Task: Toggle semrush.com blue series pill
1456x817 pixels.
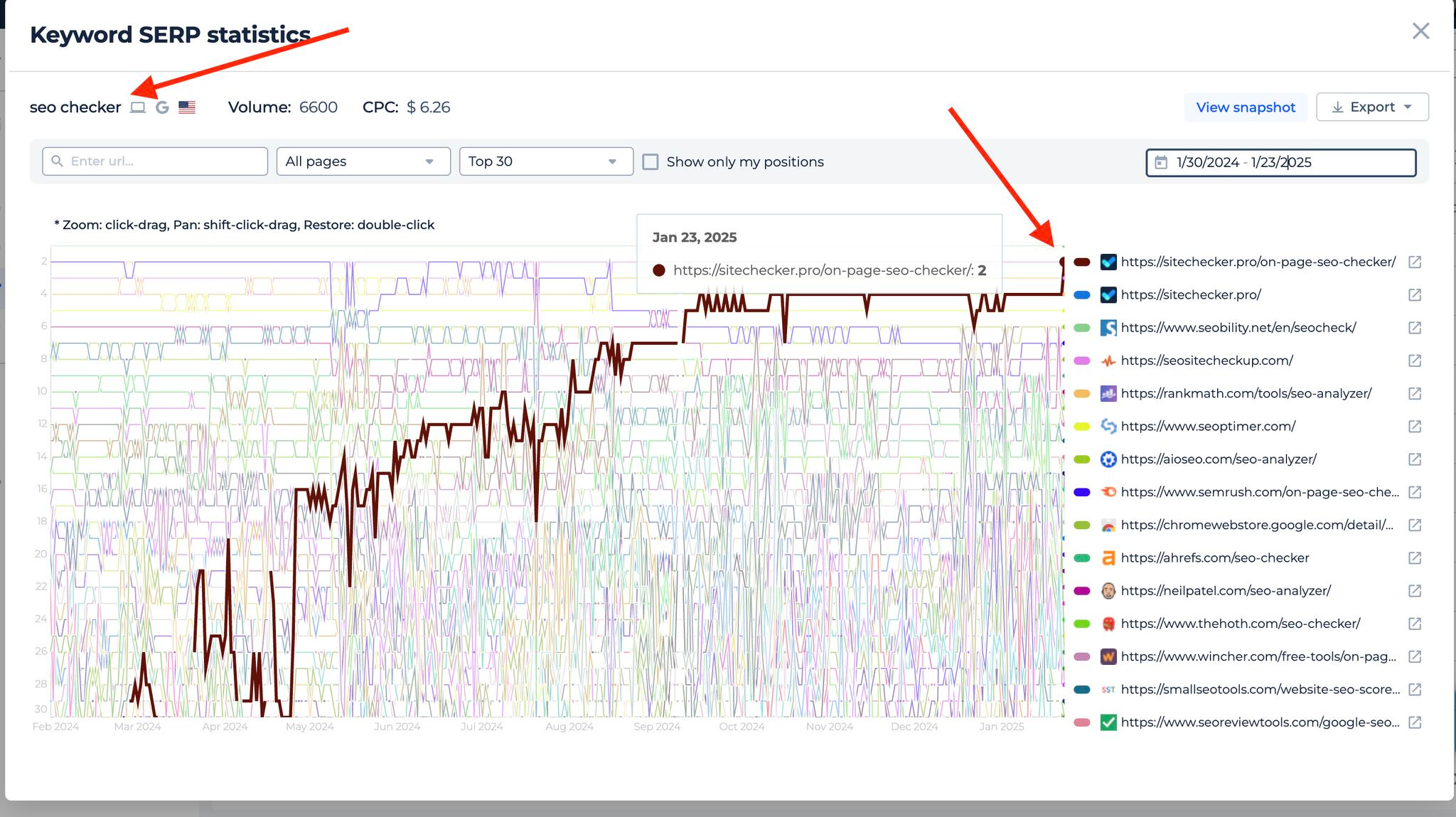Action: (x=1082, y=492)
